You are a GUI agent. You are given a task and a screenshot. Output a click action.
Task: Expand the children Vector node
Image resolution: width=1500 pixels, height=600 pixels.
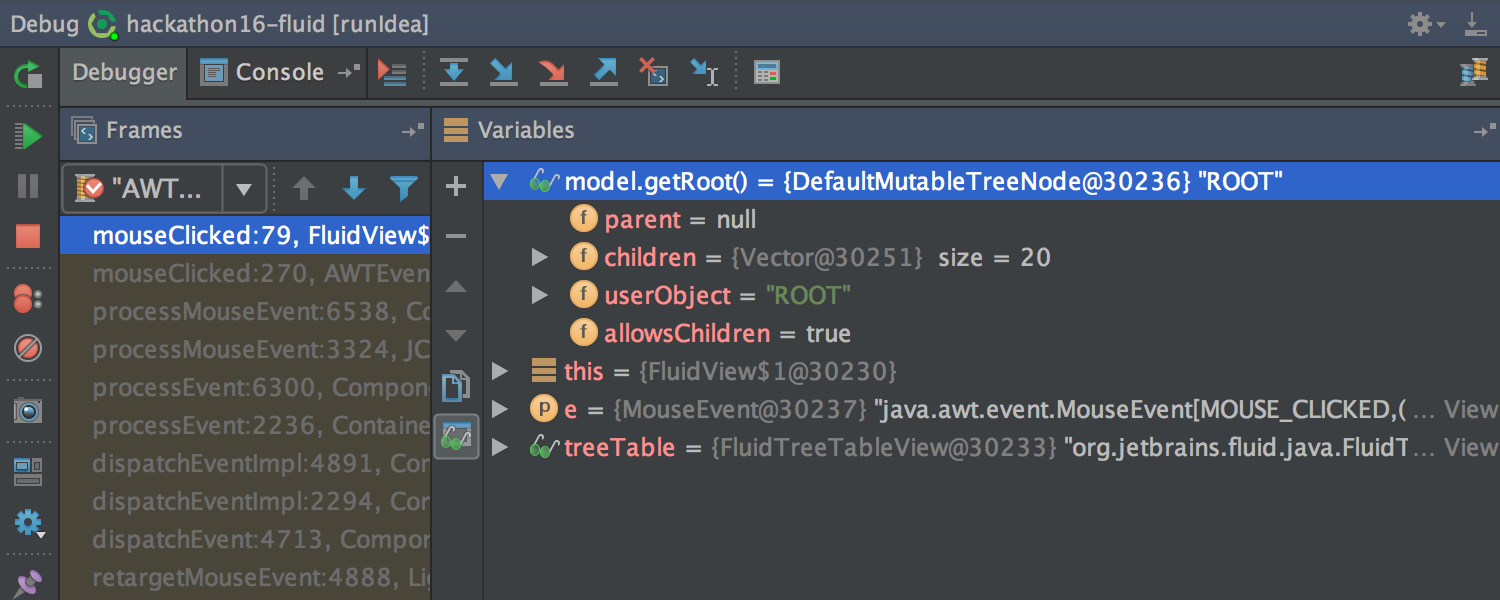pyautogui.click(x=541, y=257)
